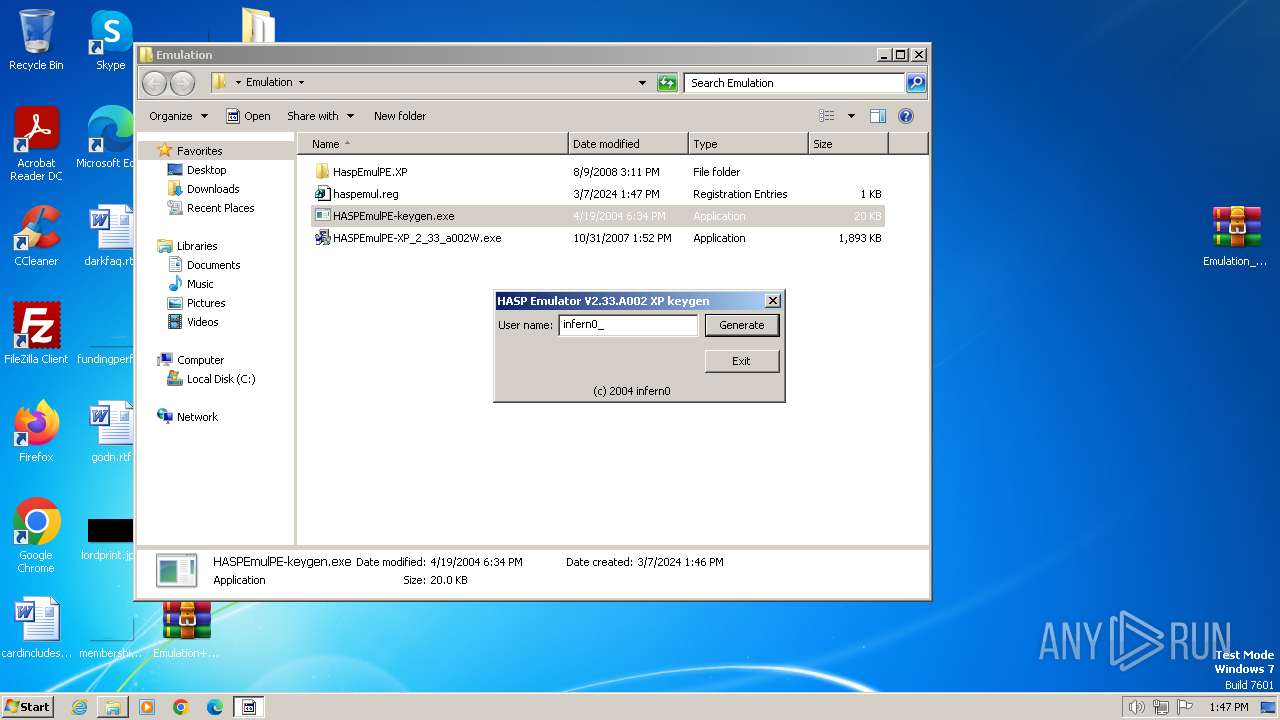Screen dimensions: 1280x720
Task: Select the HASPEmulPE-keygen.exe file row
Action: [x=599, y=216]
